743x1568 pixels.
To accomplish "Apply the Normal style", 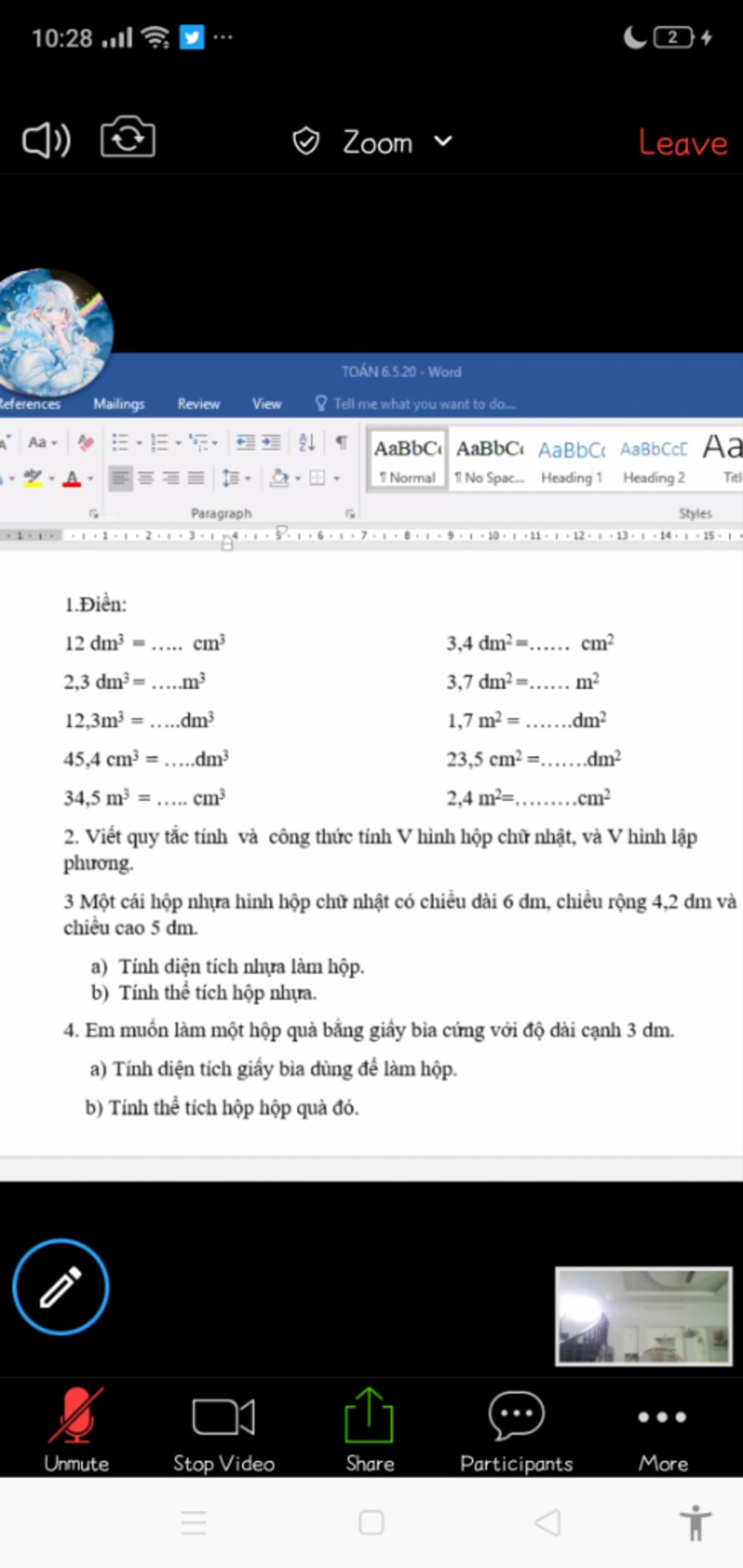I will (408, 460).
